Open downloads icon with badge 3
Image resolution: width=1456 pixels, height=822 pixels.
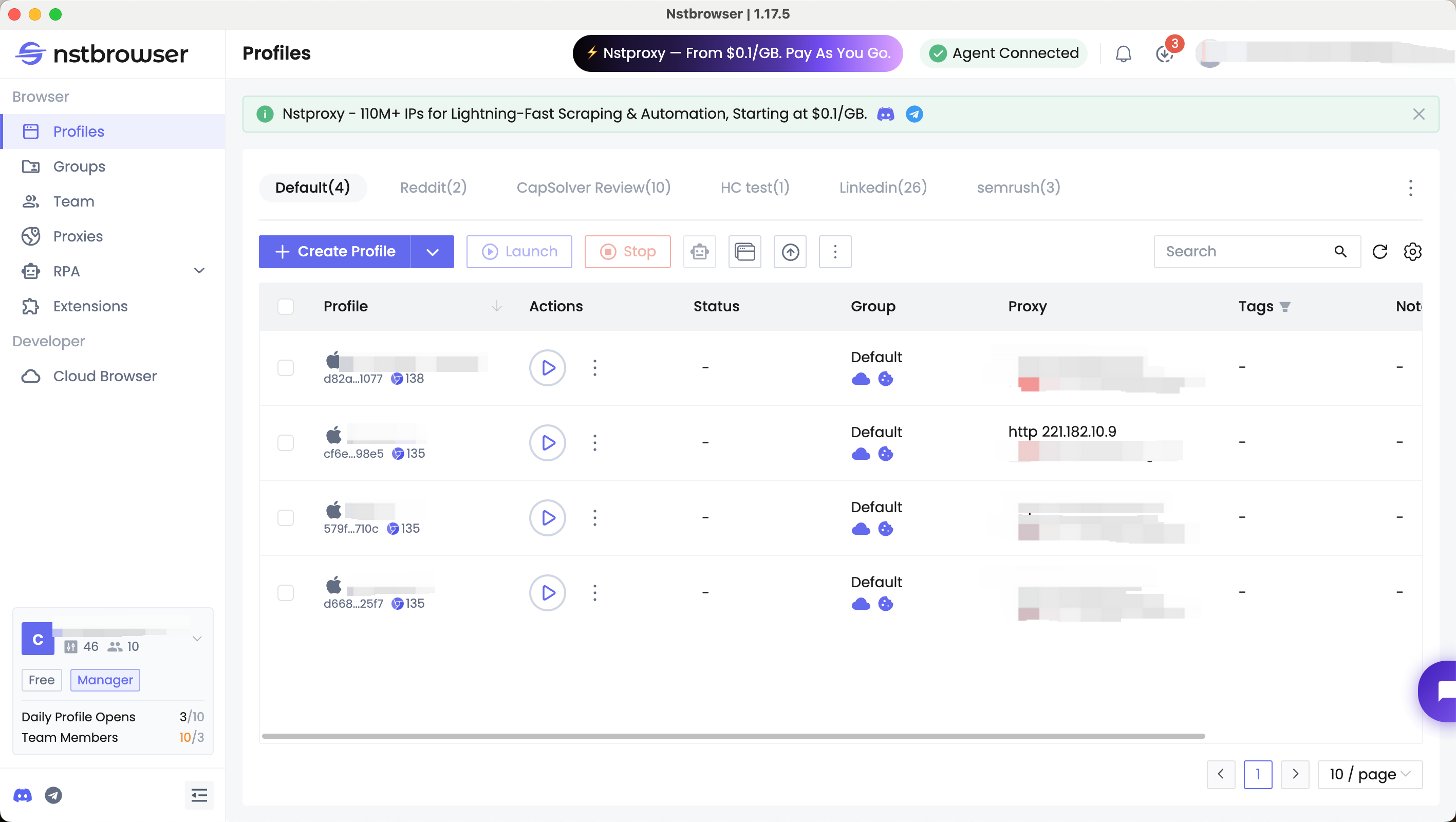click(1164, 54)
